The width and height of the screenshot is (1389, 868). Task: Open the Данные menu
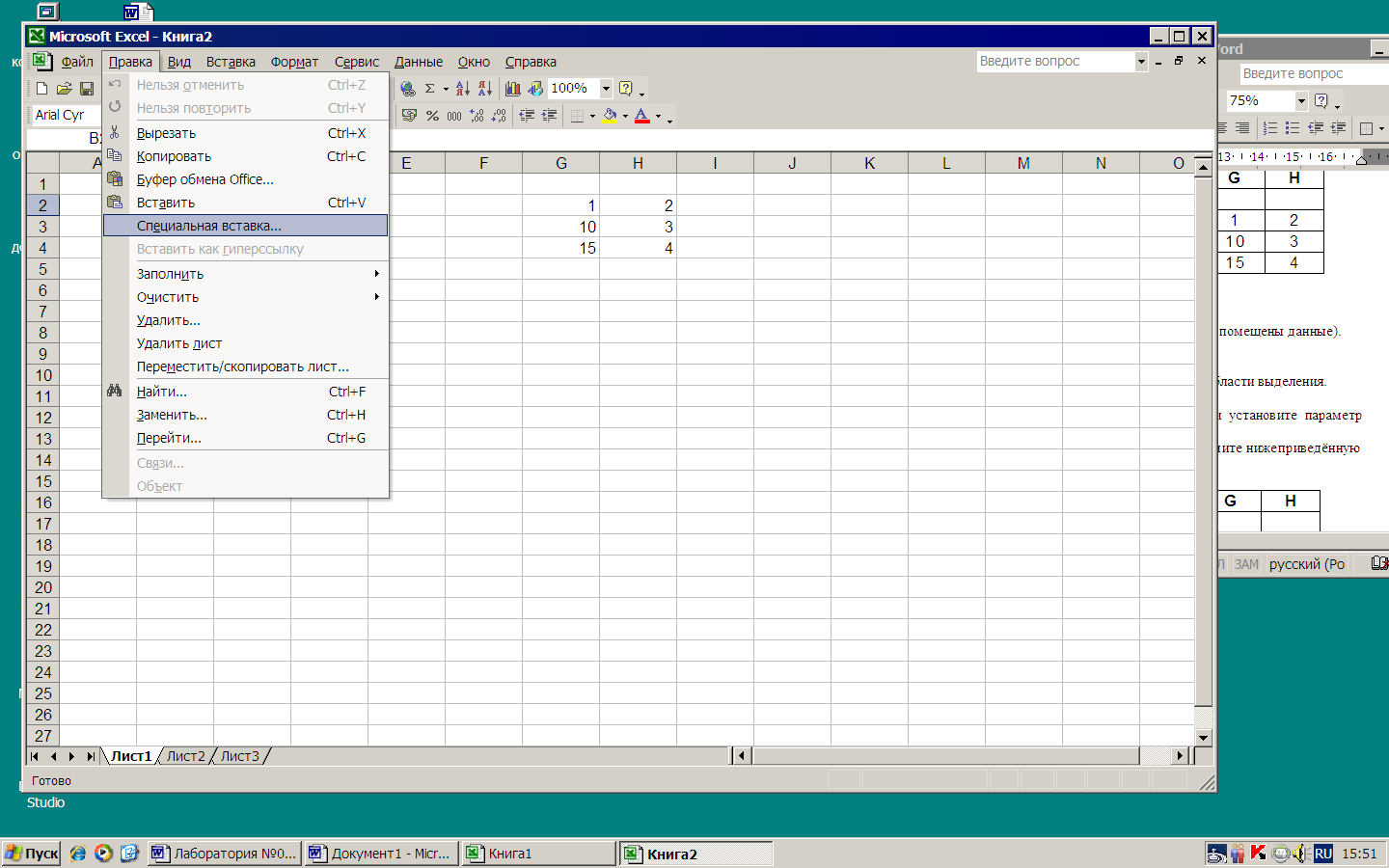(419, 62)
